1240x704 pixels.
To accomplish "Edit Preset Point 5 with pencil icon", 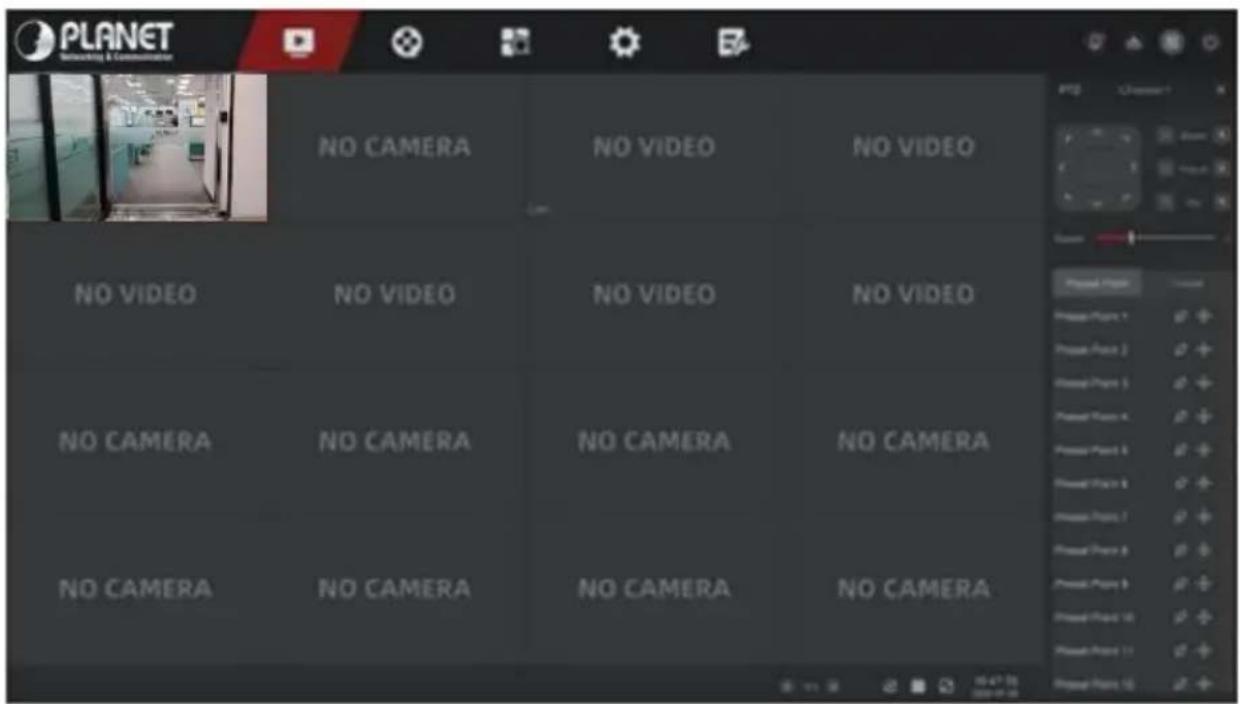I will [1181, 450].
